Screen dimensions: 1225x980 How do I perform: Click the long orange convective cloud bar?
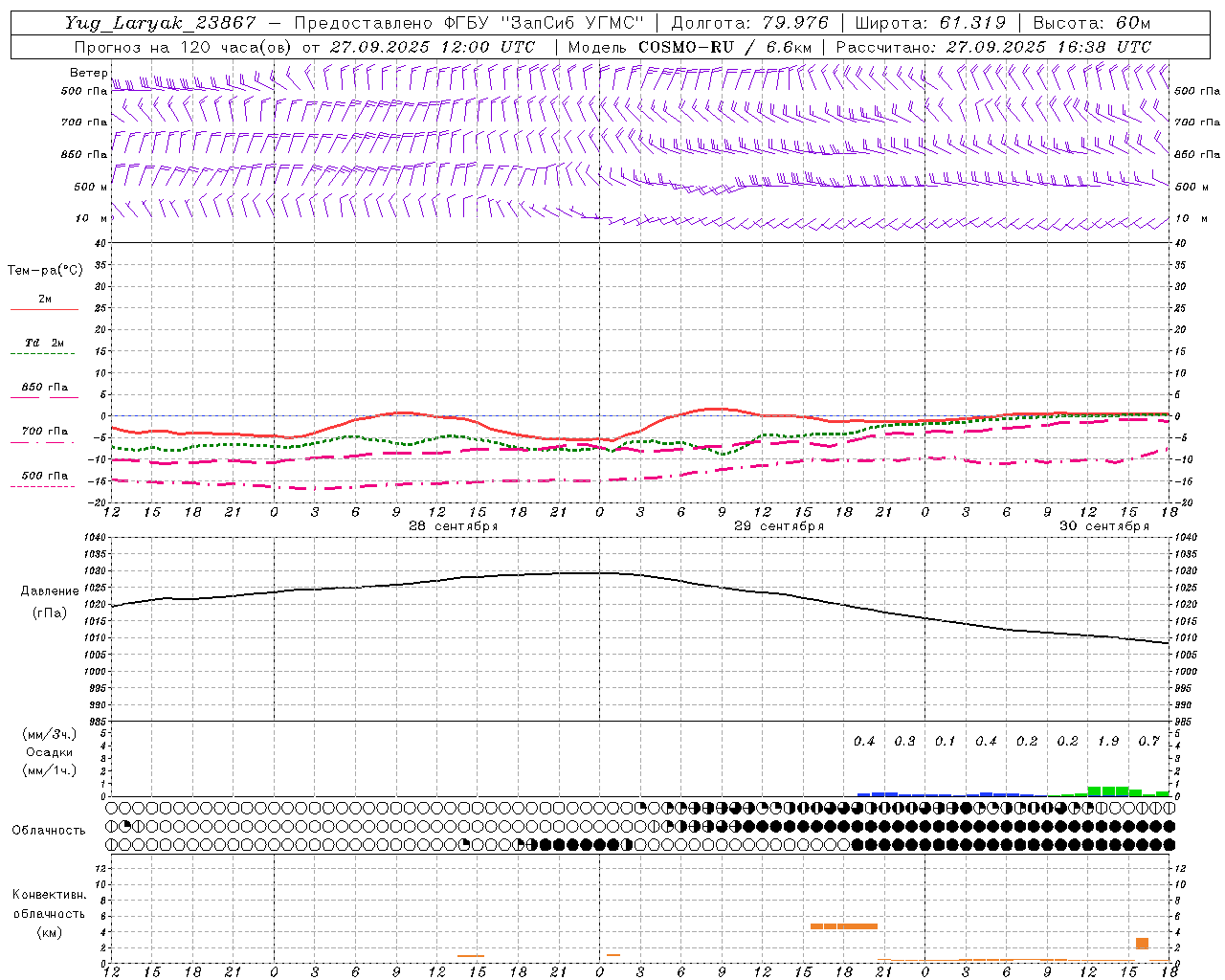843,925
